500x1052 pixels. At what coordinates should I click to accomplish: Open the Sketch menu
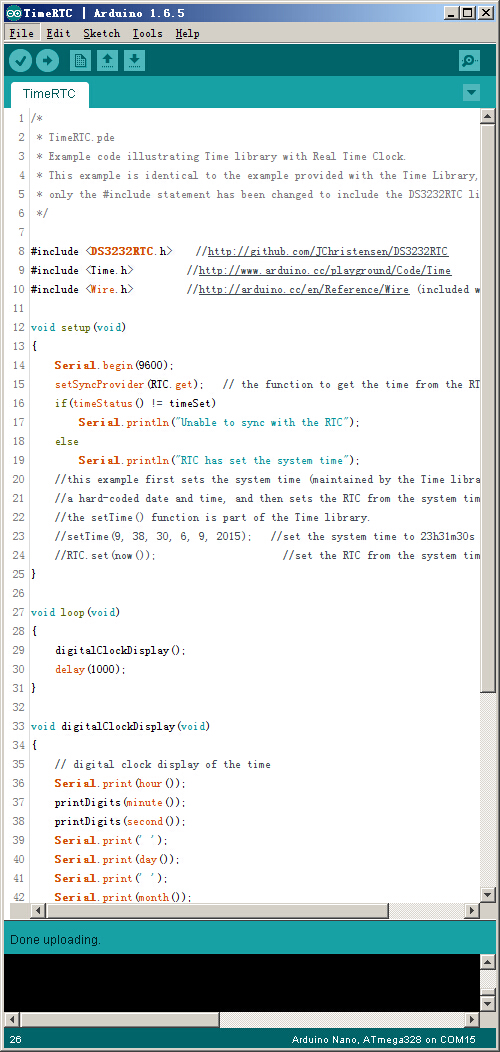pyautogui.click(x=102, y=33)
